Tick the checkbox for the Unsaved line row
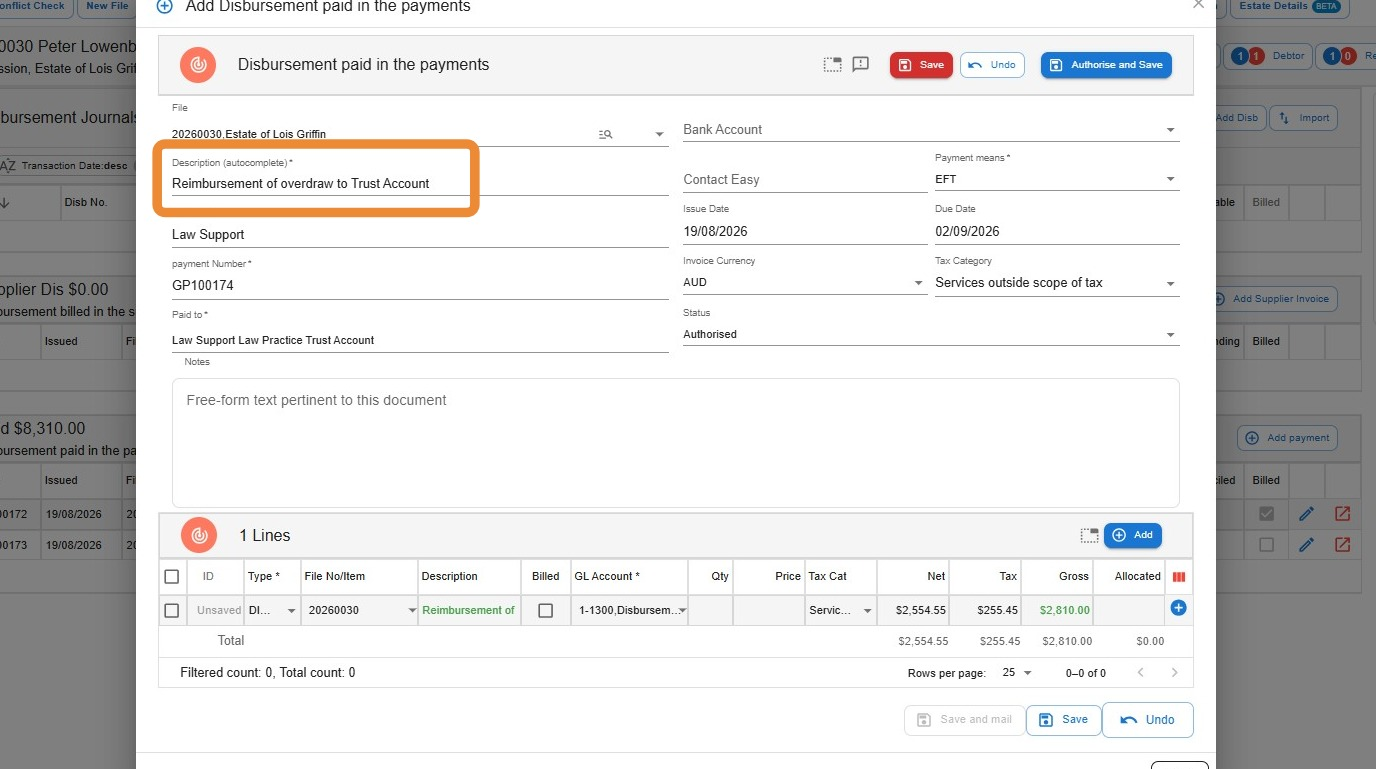Viewport: 1376px width, 769px height. coord(171,610)
